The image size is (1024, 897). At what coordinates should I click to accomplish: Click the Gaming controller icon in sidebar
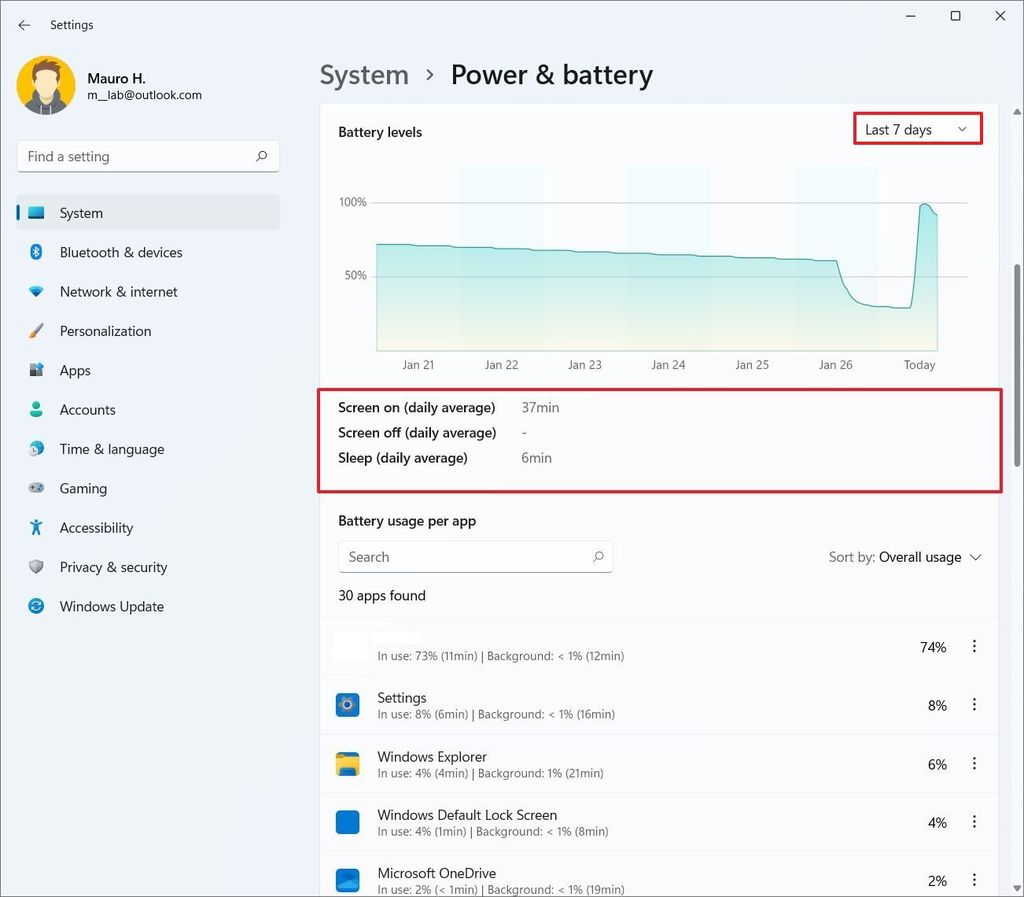33,488
